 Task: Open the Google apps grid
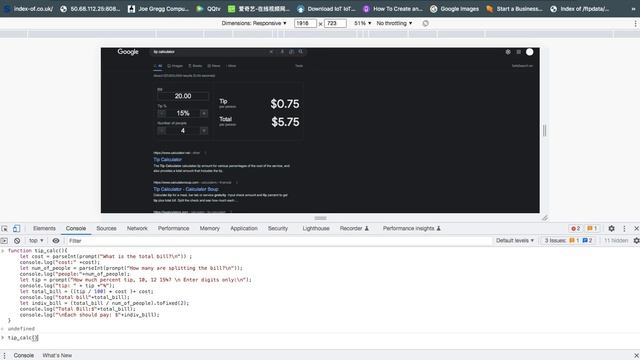point(519,52)
